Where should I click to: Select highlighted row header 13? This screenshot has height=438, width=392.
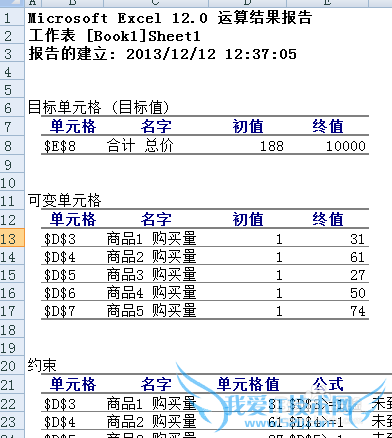coord(12,238)
